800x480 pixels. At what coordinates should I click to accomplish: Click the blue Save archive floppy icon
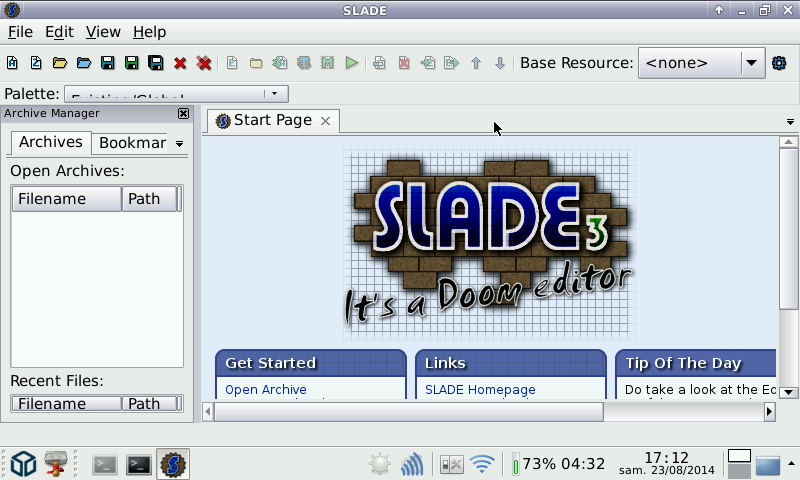coord(108,63)
